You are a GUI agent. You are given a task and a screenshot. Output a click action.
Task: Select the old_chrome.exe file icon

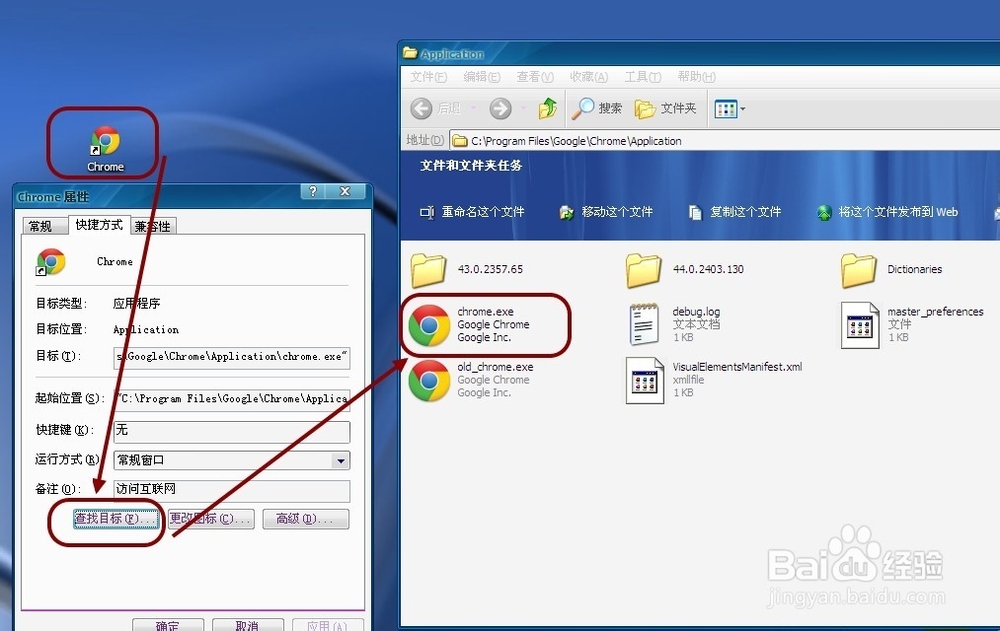pos(429,380)
